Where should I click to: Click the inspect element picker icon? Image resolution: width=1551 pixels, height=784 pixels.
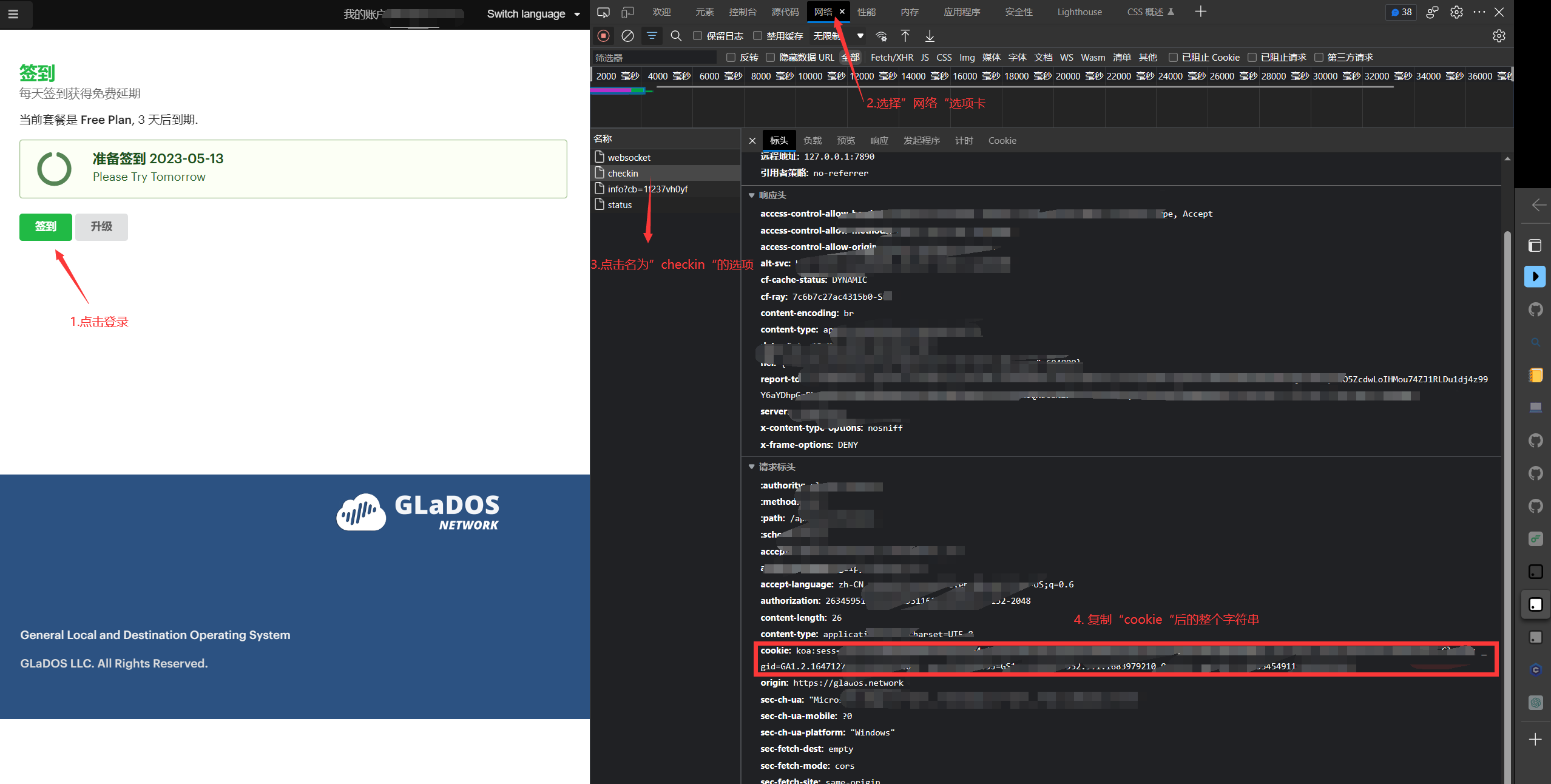pyautogui.click(x=603, y=12)
